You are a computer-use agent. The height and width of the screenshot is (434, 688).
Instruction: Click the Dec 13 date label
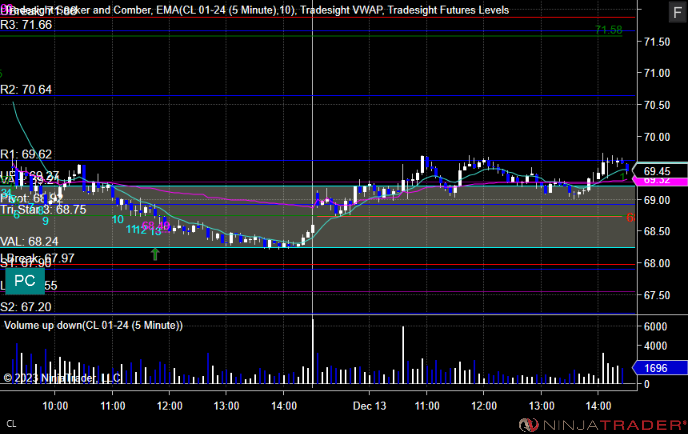click(x=369, y=405)
